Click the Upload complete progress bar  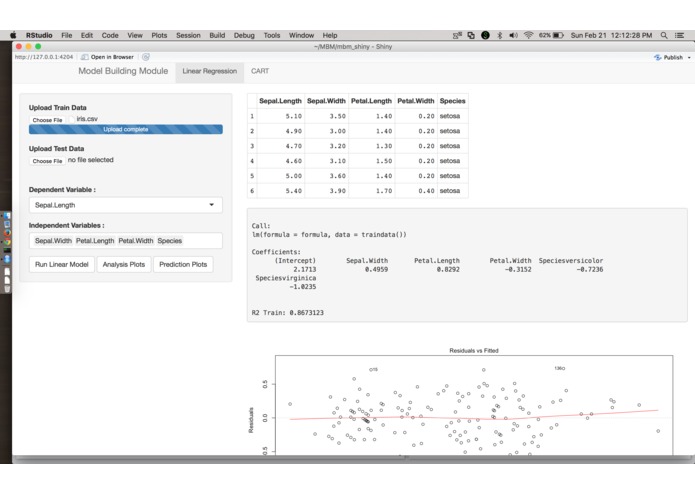click(x=126, y=129)
